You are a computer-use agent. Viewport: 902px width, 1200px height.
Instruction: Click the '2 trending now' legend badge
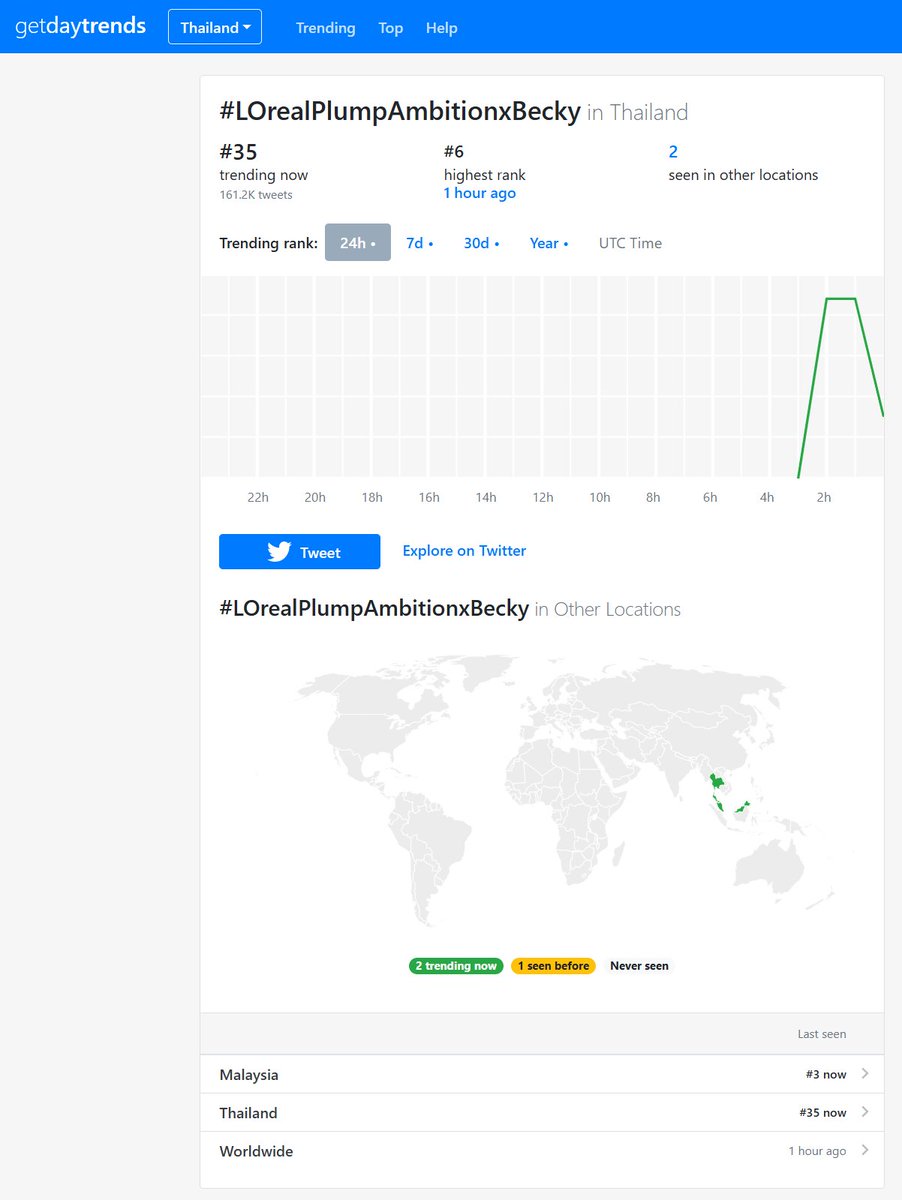pyautogui.click(x=456, y=966)
